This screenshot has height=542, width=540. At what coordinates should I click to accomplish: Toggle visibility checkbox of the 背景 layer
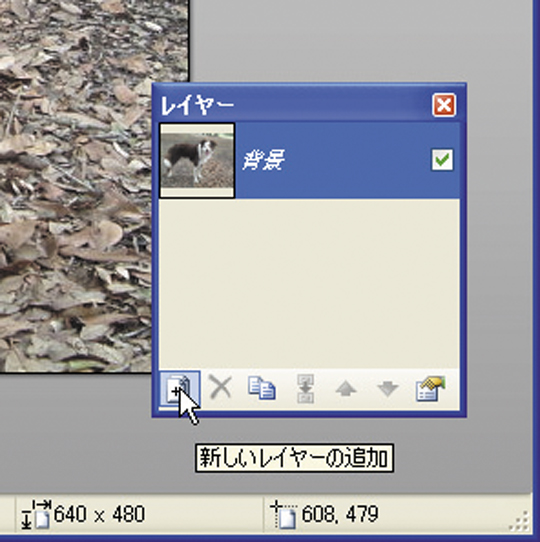pos(442,160)
